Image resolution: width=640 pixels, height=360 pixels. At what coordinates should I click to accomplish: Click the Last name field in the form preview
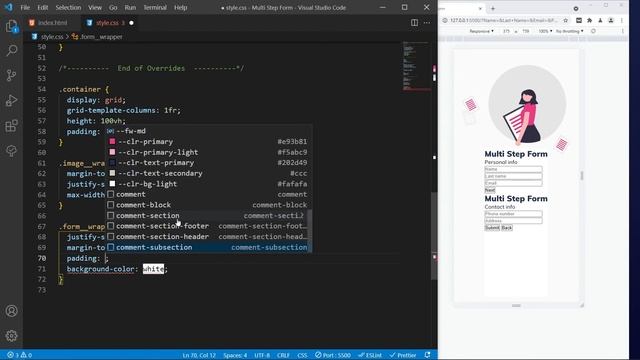(513, 176)
